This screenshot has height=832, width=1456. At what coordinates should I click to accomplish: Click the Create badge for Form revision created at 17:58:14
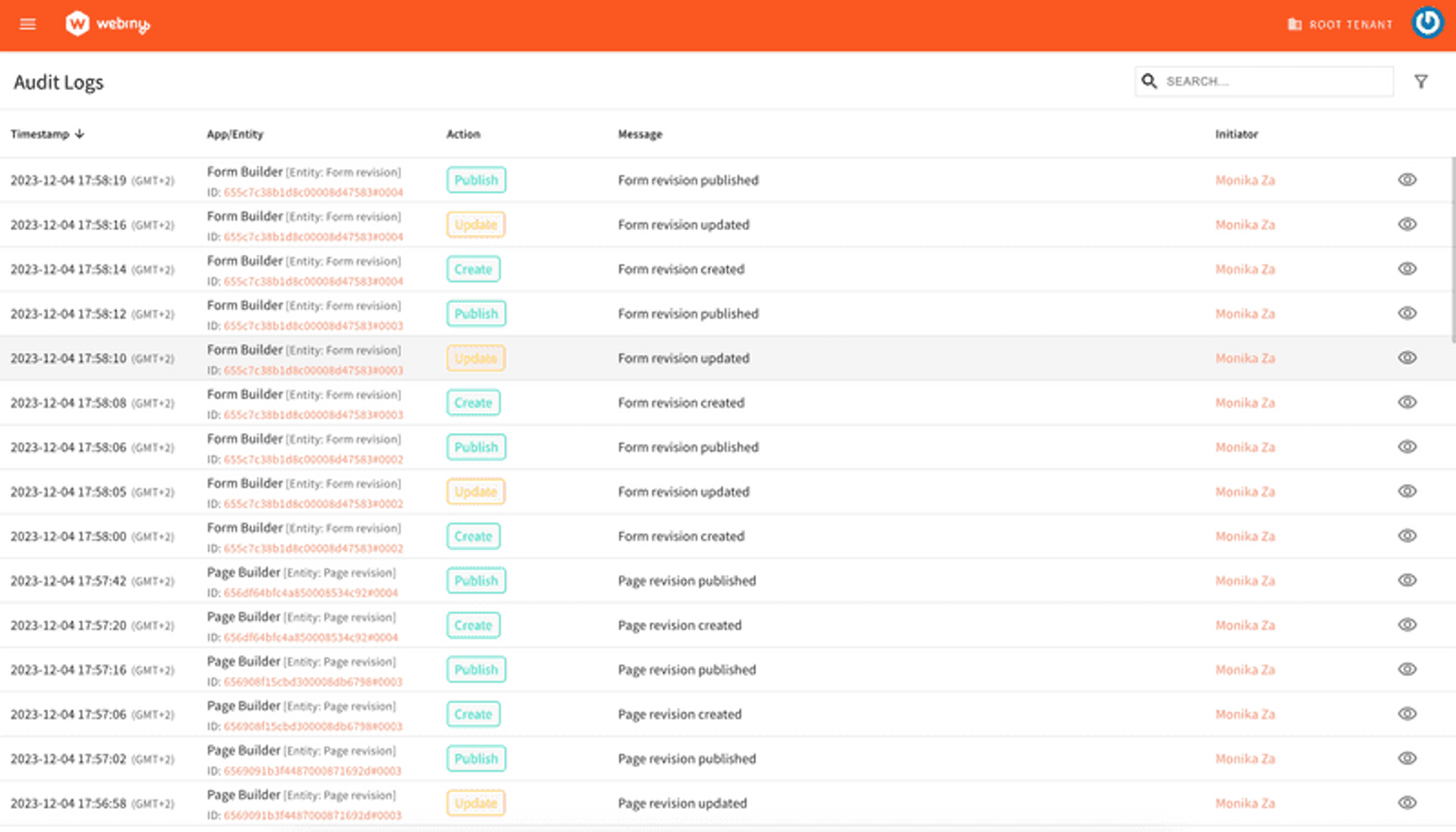(x=473, y=269)
